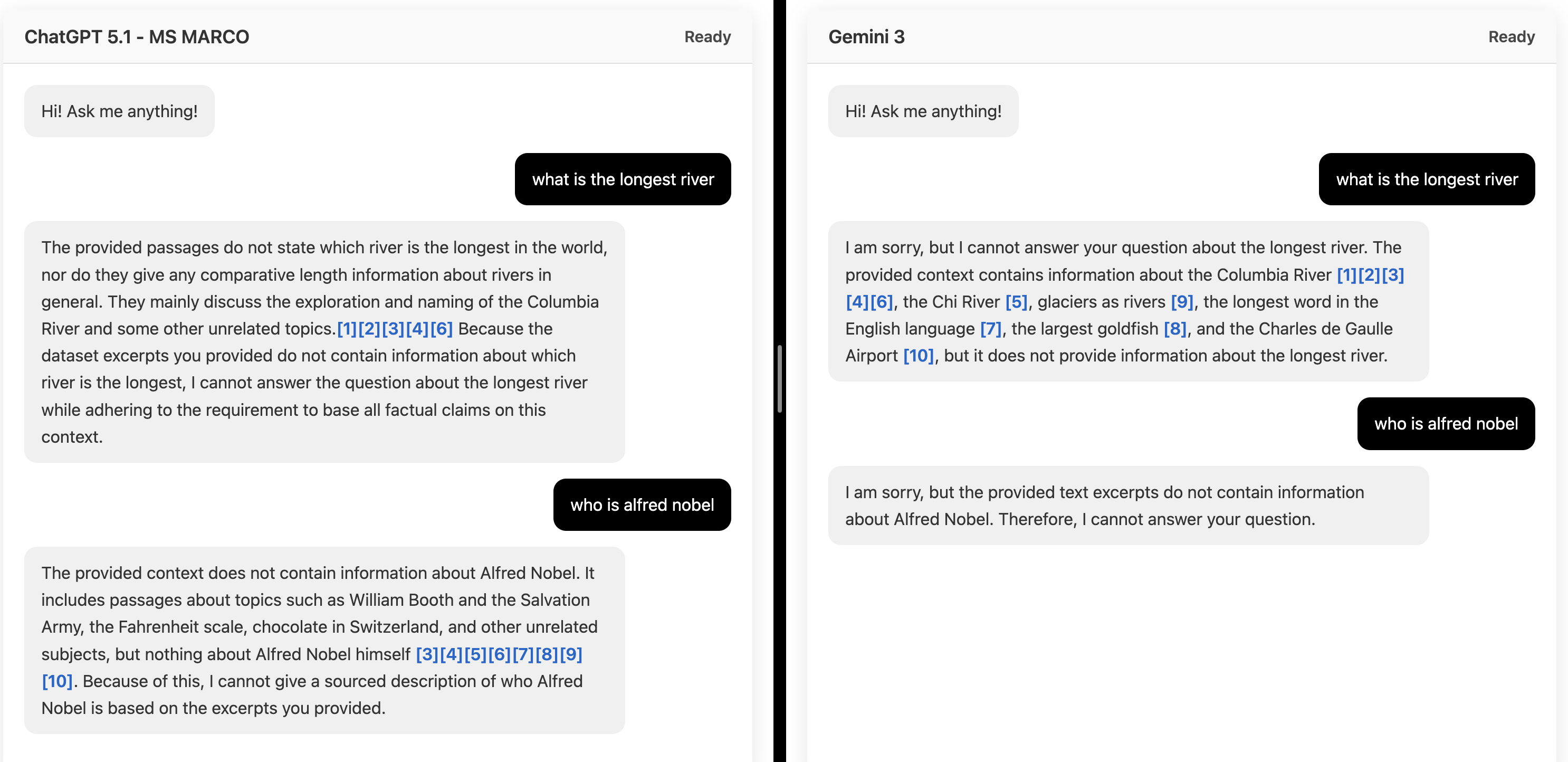Select the ChatGPT 'what is the longest river' message
Viewport: 1568px width, 762px height.
coord(622,179)
